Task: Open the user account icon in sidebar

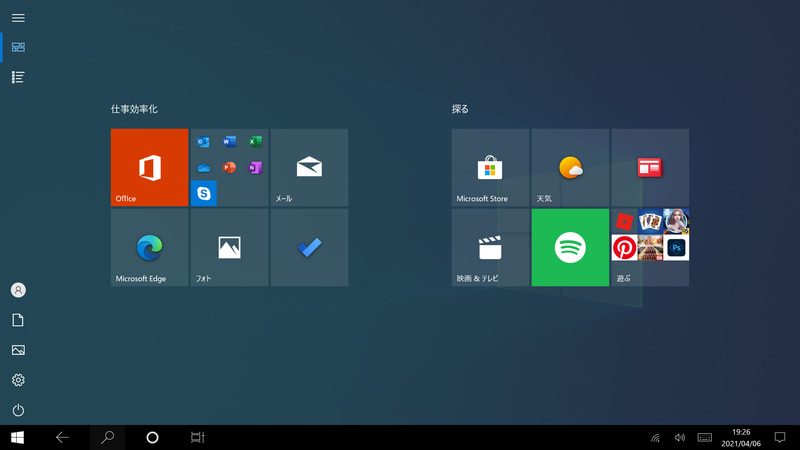Action: (18, 290)
